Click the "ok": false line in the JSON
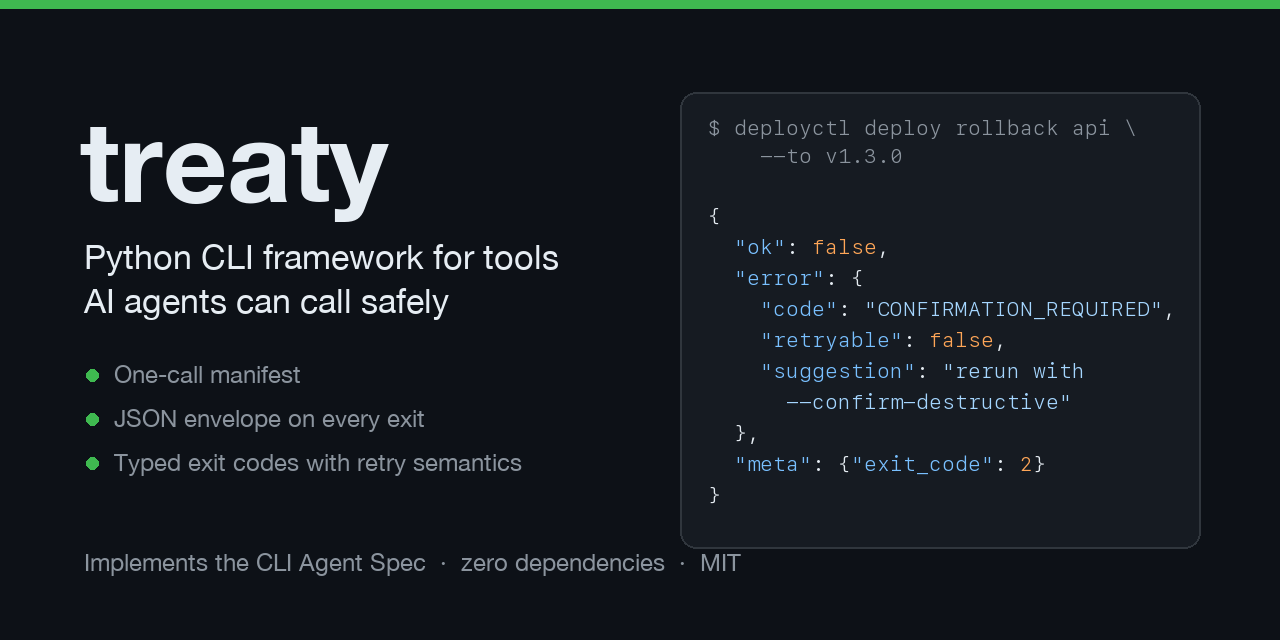Viewport: 1280px width, 640px height. (812, 248)
